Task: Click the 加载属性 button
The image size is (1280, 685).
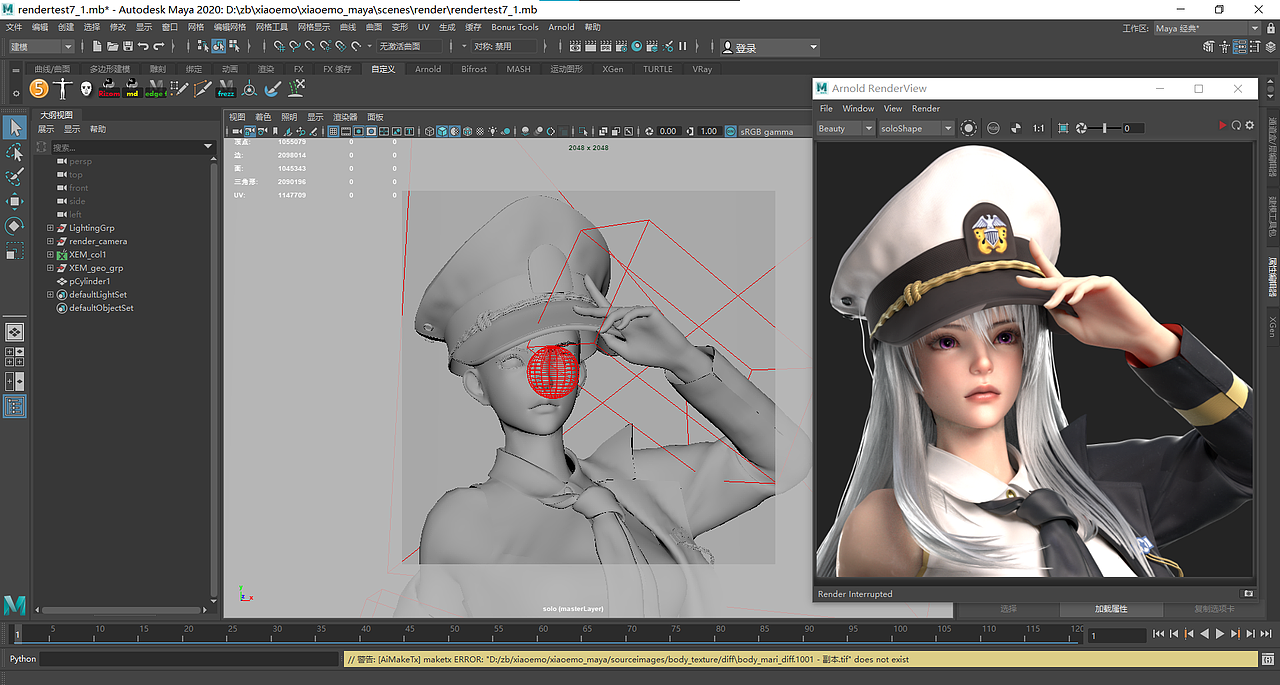Action: 1110,609
